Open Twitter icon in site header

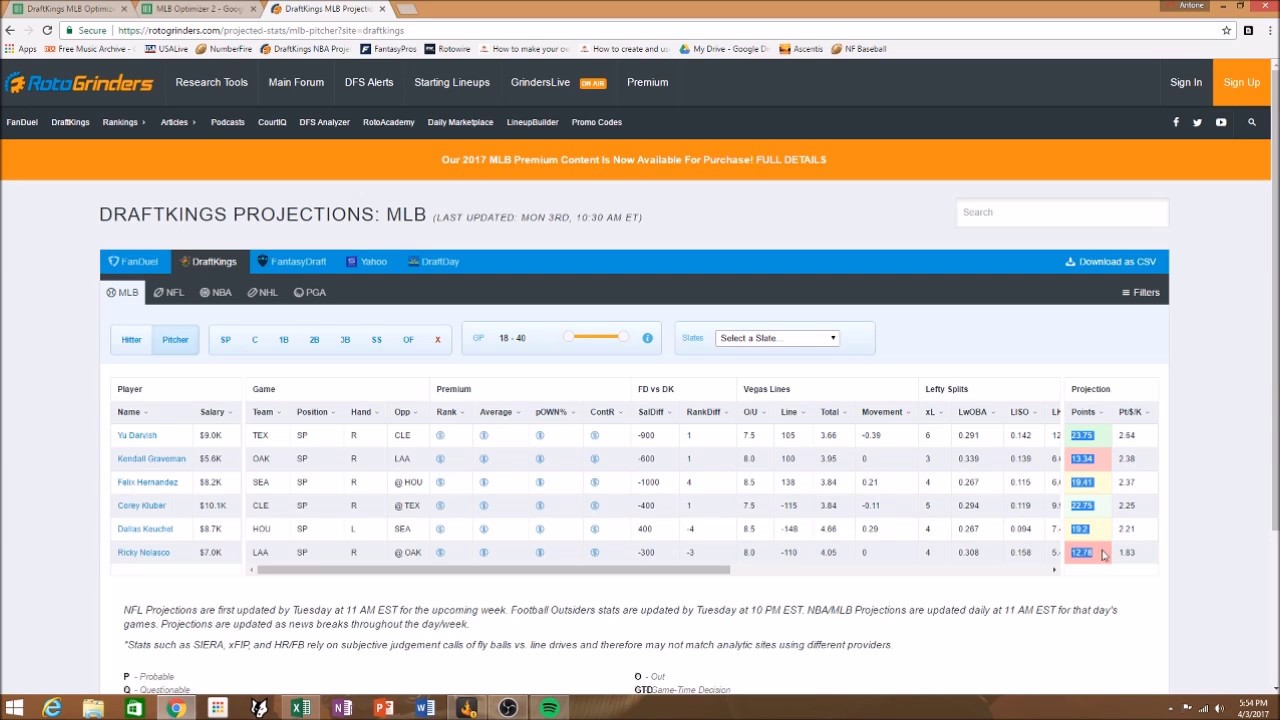pyautogui.click(x=1197, y=122)
